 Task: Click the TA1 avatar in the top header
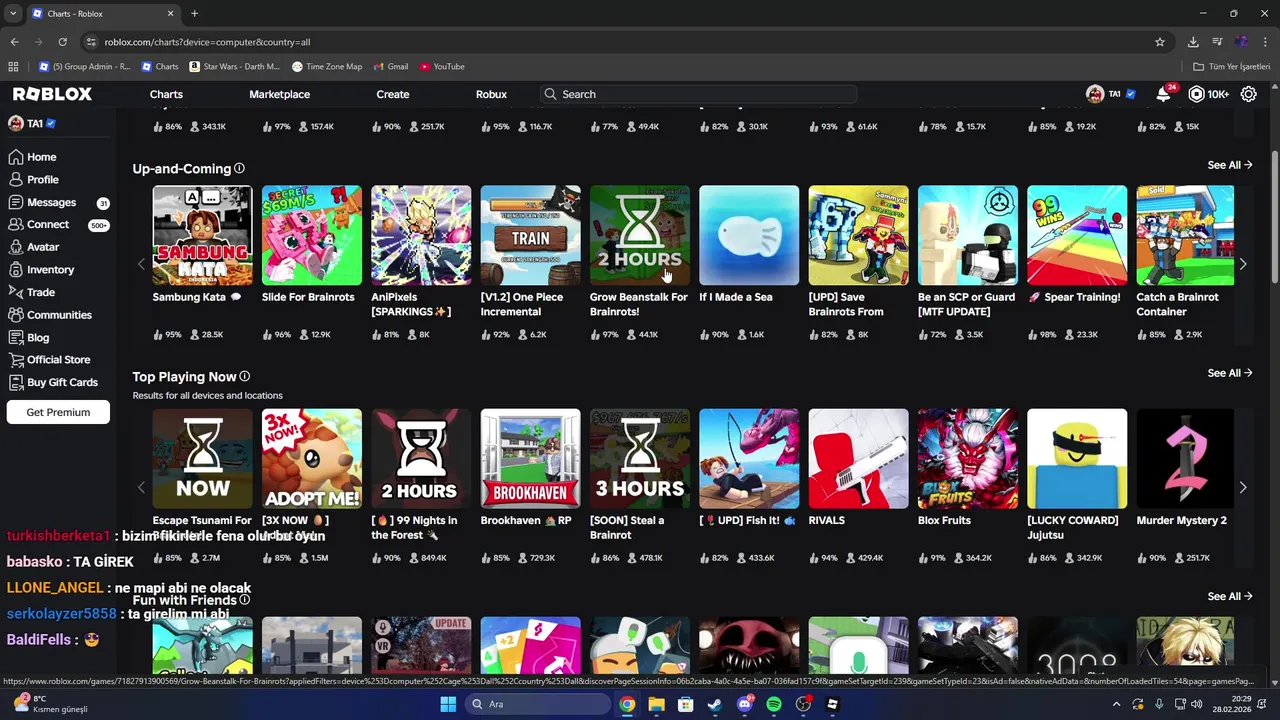[x=1095, y=94]
